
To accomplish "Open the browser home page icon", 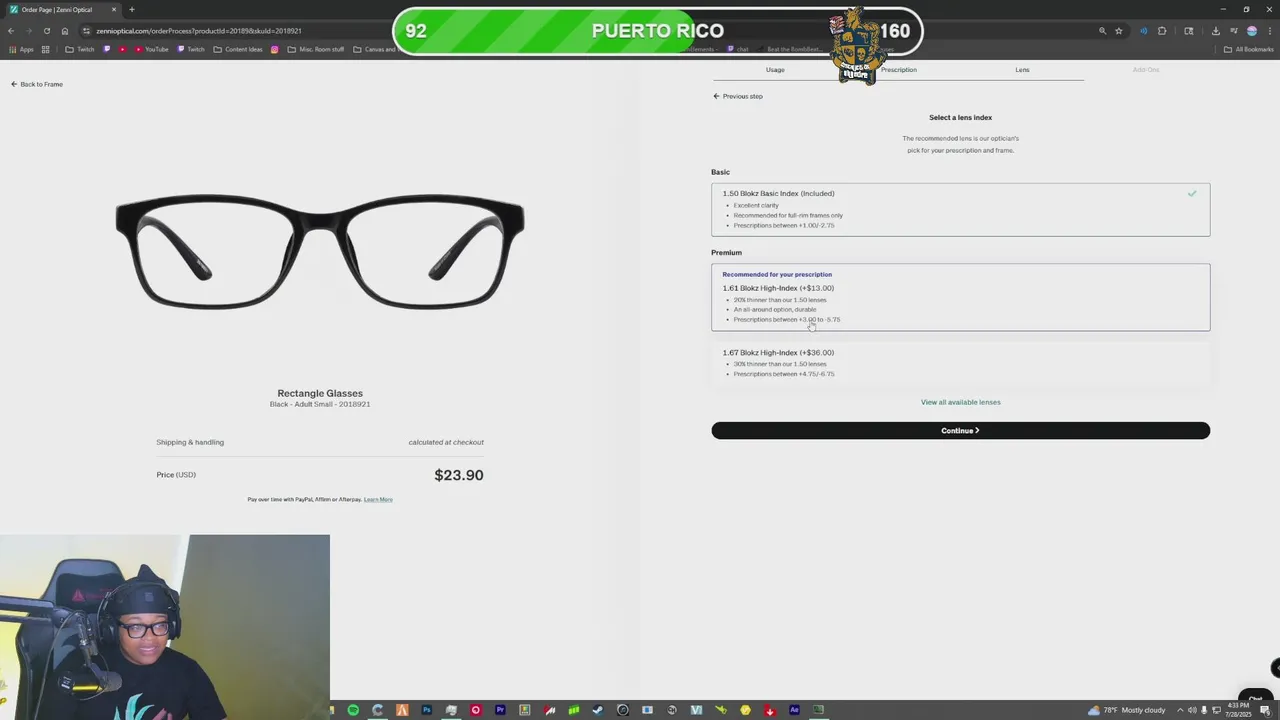I will coord(65,31).
